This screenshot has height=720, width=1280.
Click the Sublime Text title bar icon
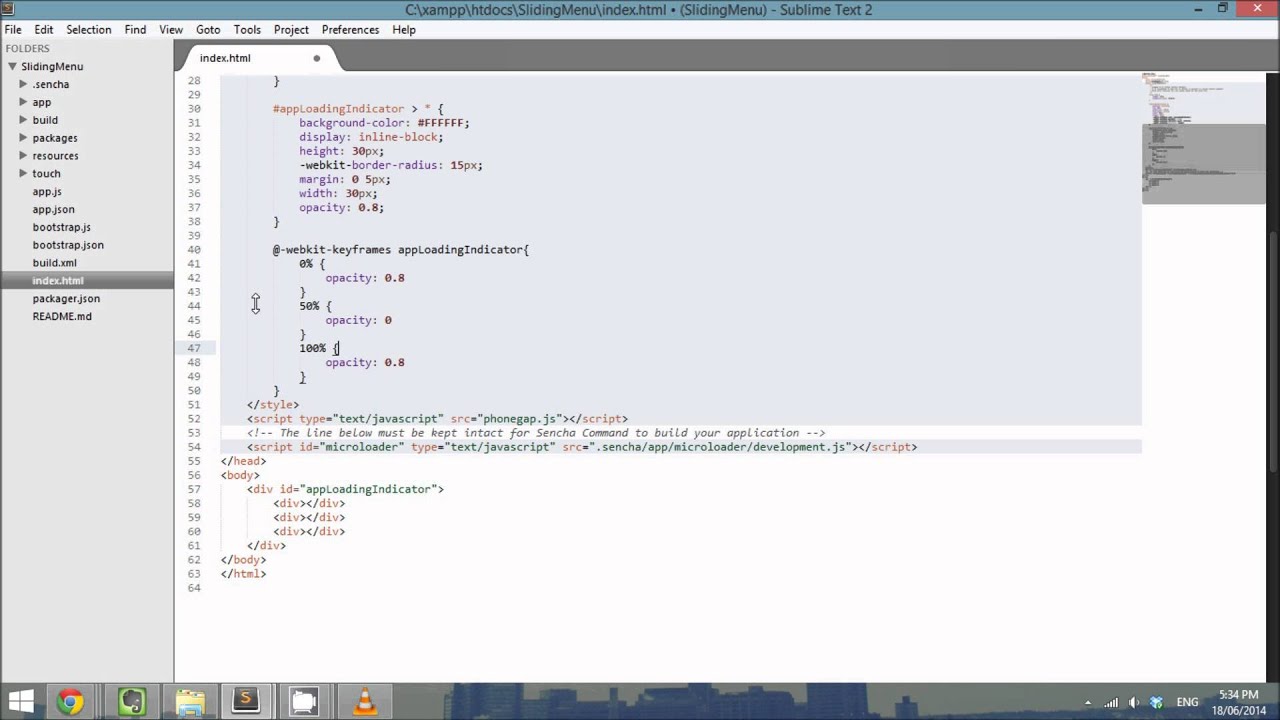(x=7, y=9)
